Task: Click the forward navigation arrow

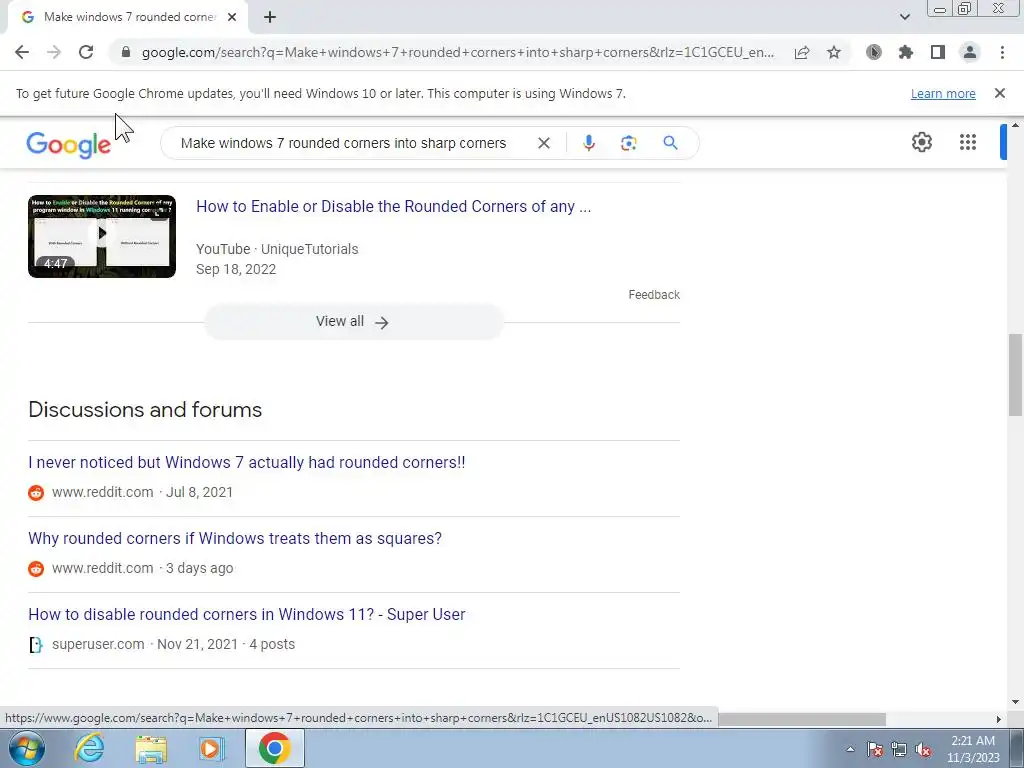Action: [54, 52]
